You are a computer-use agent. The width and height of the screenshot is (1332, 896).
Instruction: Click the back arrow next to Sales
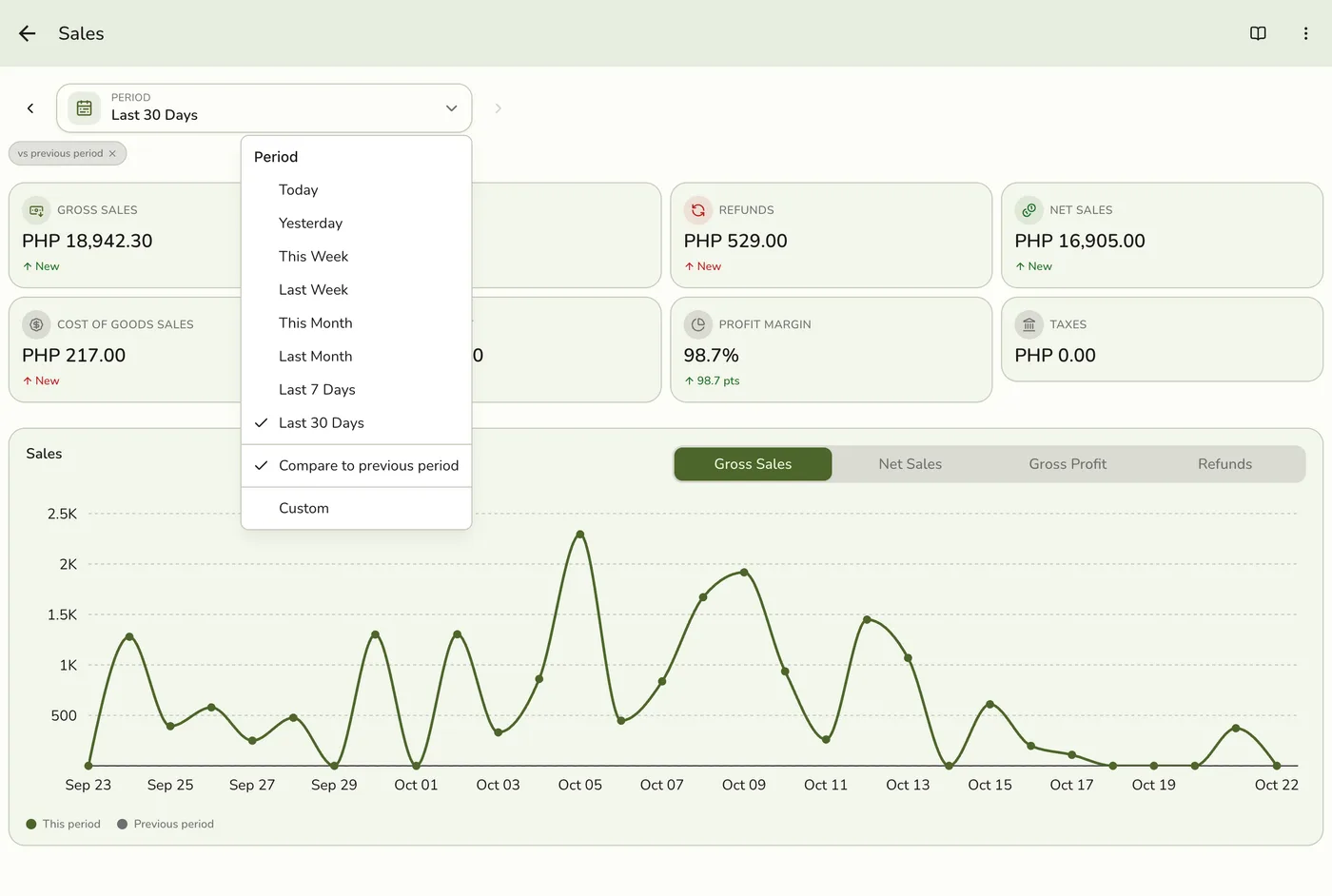pos(27,33)
